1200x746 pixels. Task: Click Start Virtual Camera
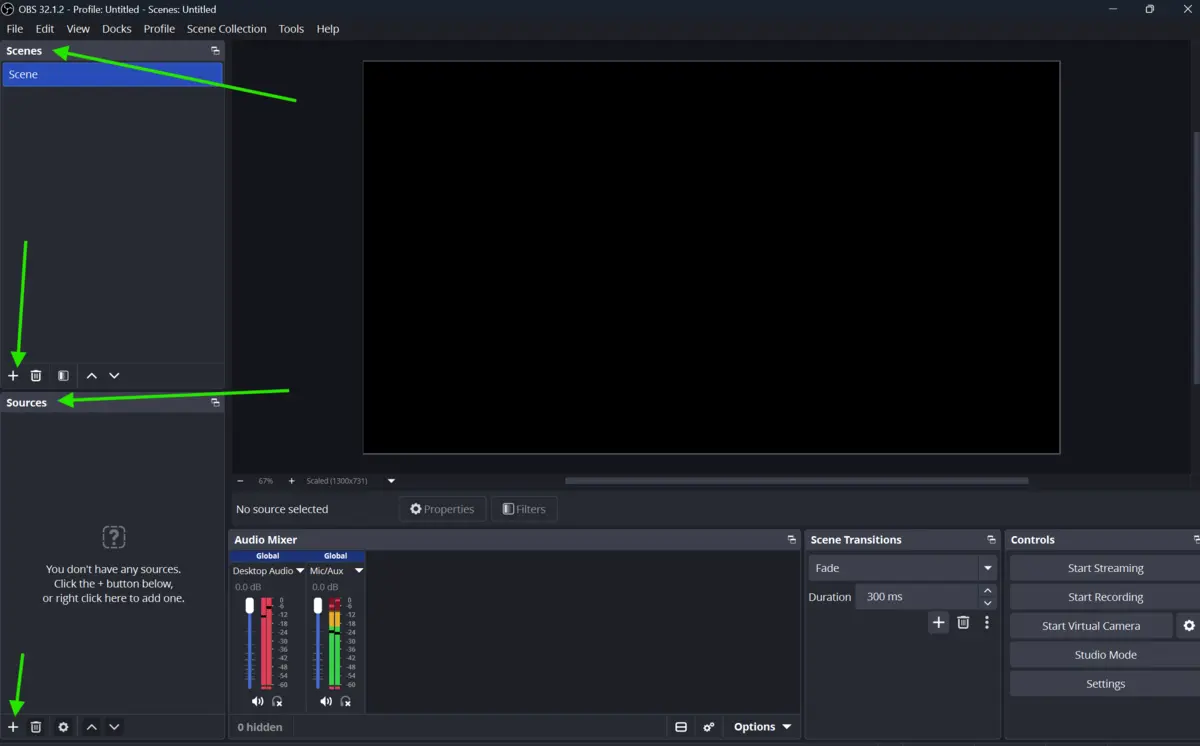1091,626
